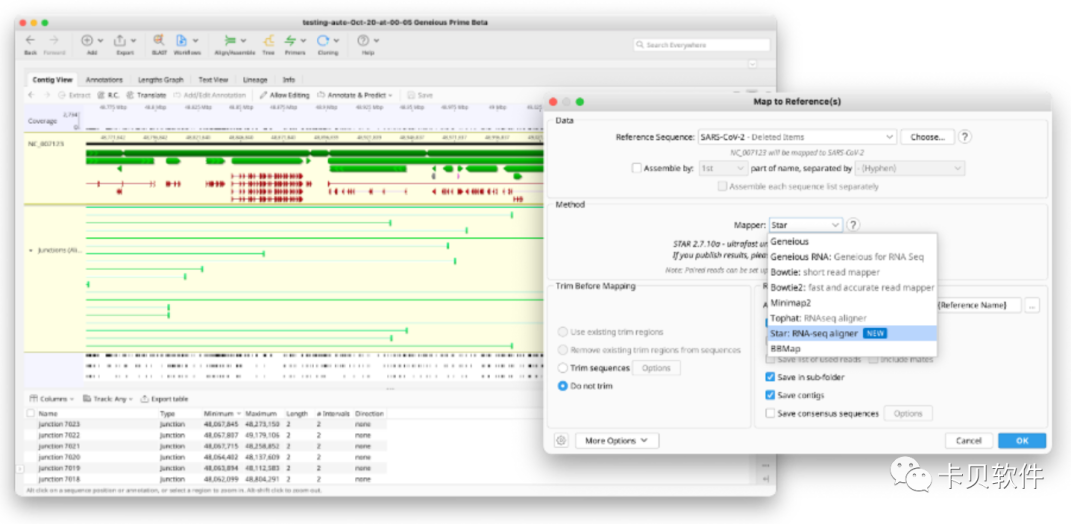The height and width of the screenshot is (524, 1080).
Task: Uncheck Save in sub-folder
Action: click(x=770, y=377)
